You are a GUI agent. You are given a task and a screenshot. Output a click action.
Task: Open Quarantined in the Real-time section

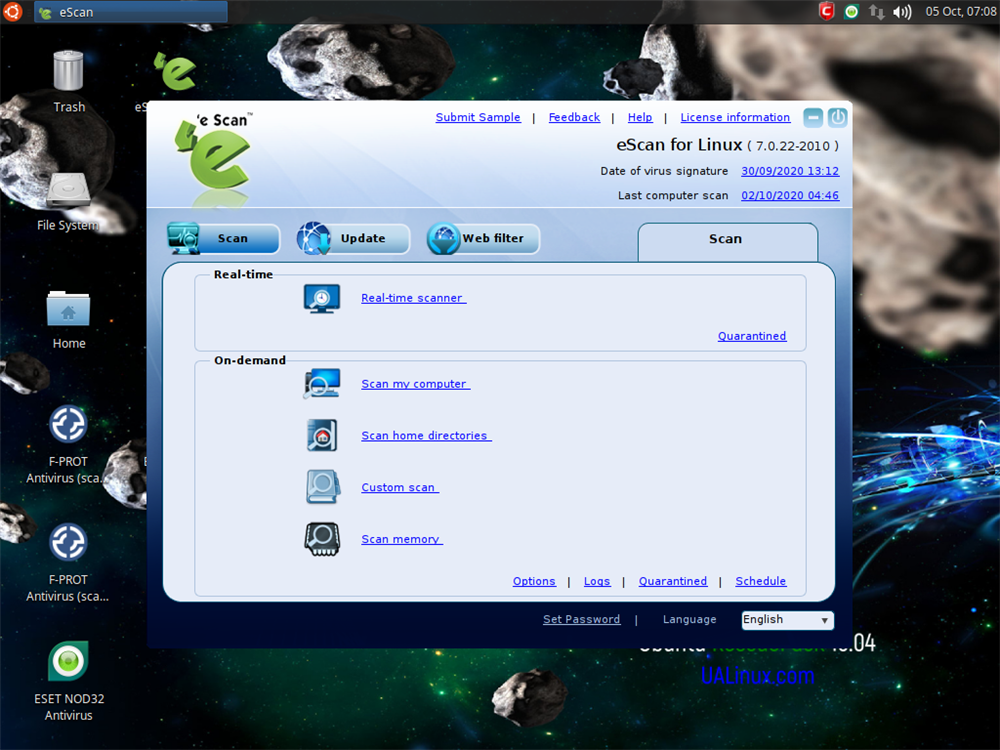[752, 336]
